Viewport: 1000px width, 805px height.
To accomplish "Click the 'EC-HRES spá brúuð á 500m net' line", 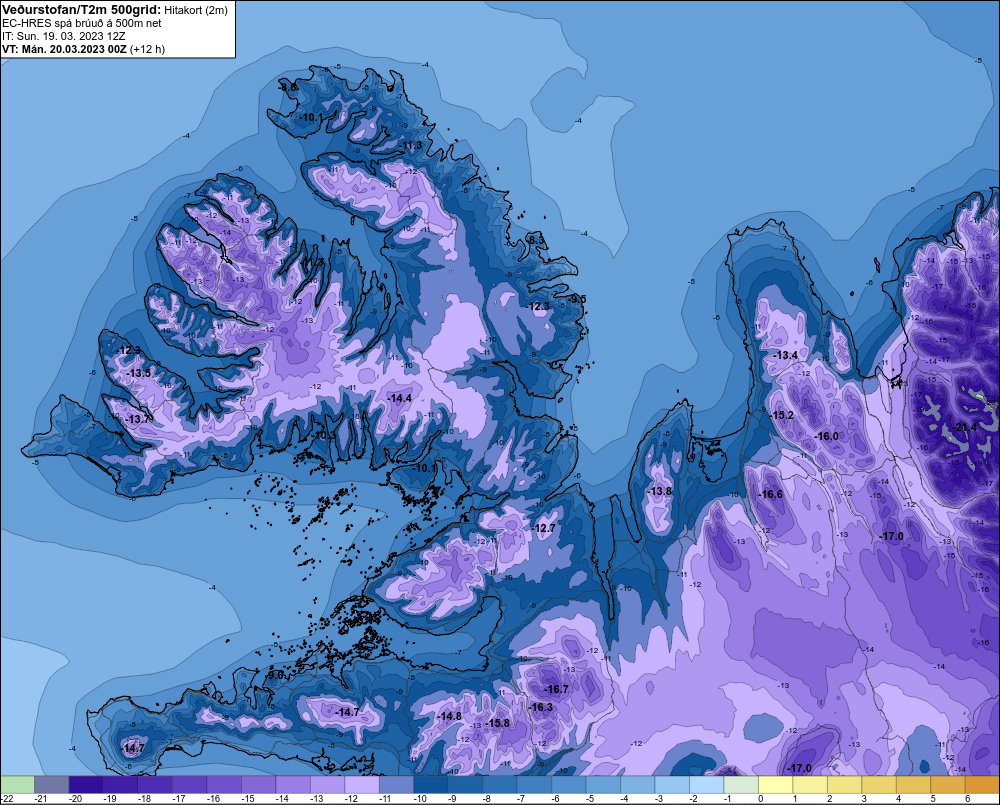I will pos(82,23).
